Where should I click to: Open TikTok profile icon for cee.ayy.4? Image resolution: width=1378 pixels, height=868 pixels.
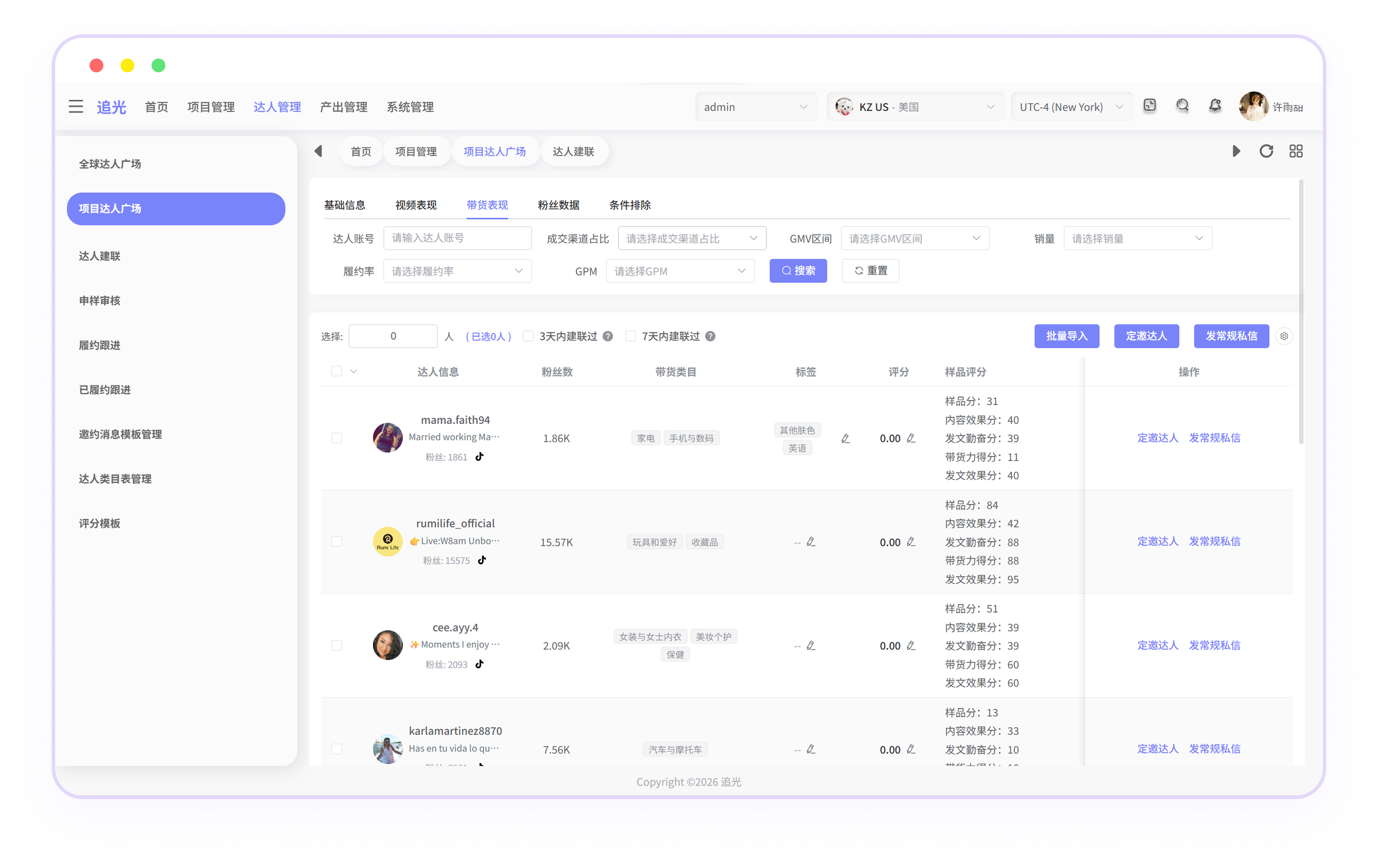[480, 664]
